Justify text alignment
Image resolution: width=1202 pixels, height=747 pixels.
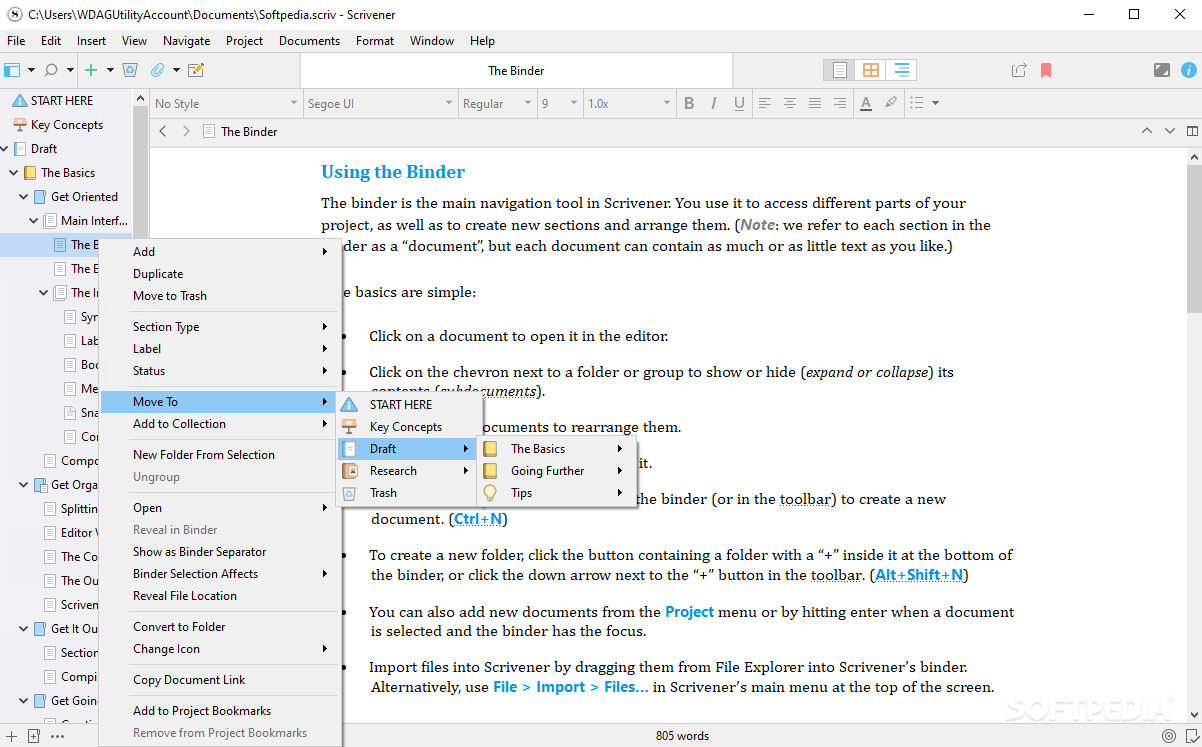click(815, 103)
